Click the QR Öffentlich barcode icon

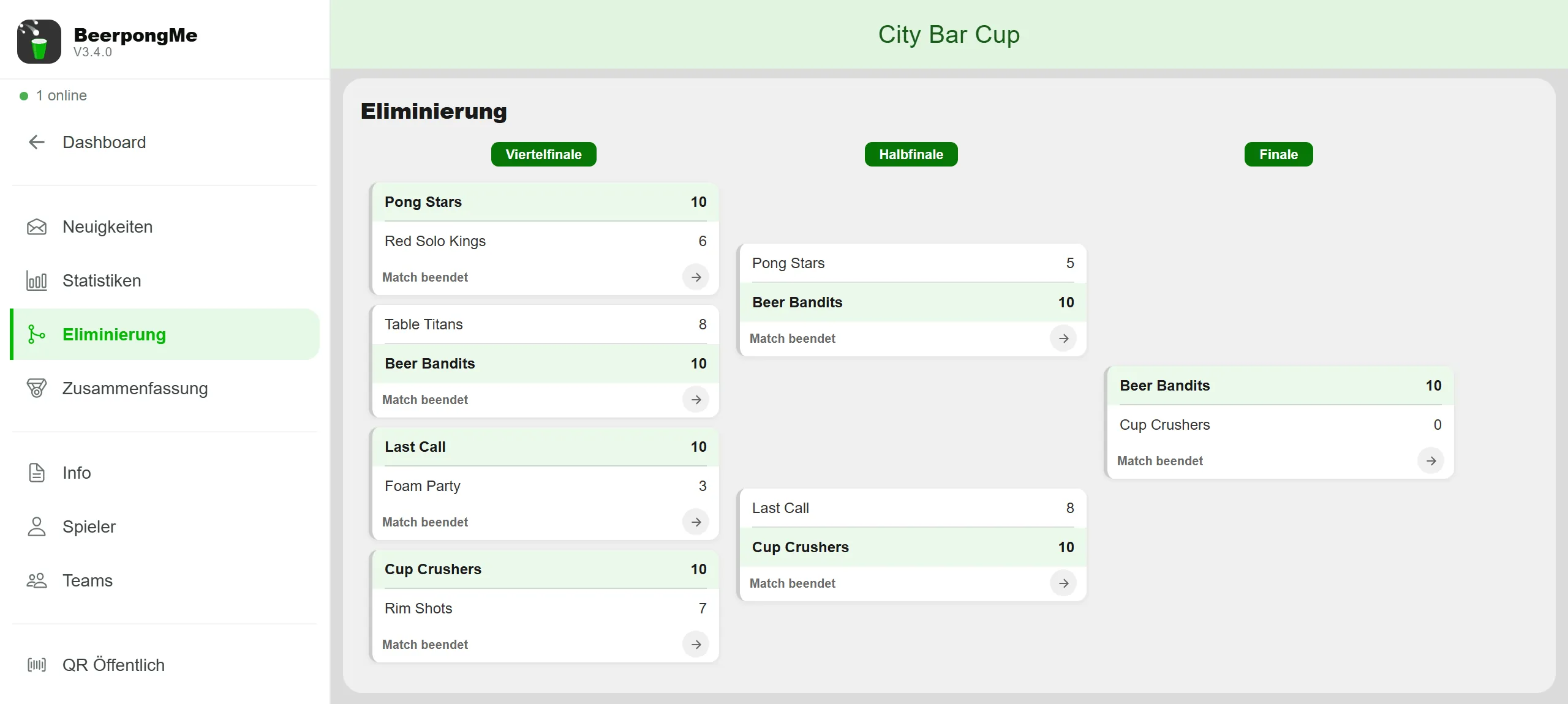[x=37, y=665]
